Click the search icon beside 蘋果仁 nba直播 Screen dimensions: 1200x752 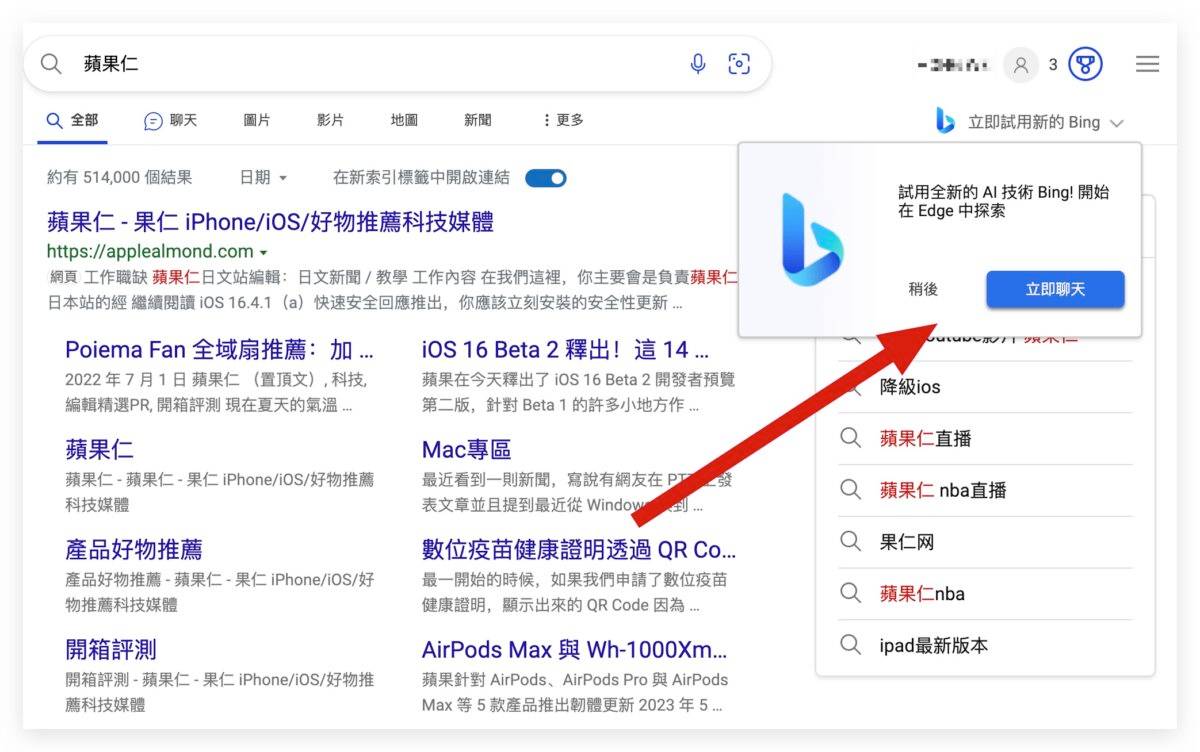coord(850,490)
